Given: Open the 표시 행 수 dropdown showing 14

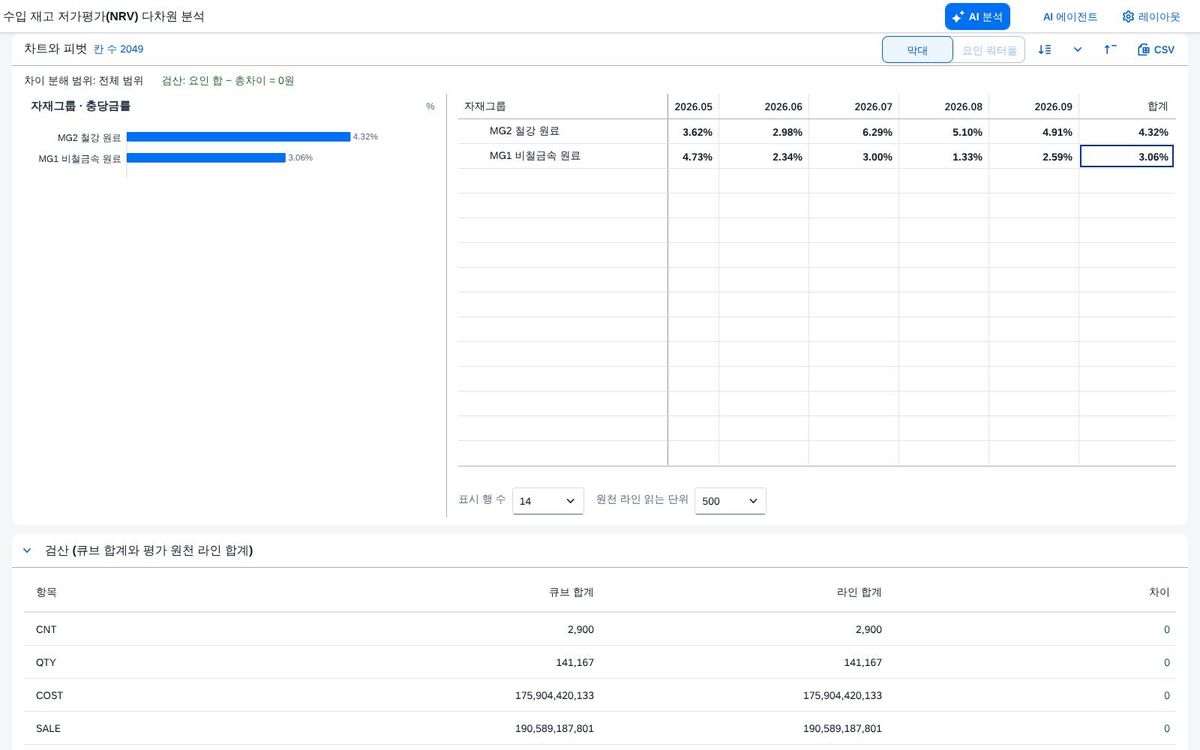Looking at the screenshot, I should click(548, 501).
